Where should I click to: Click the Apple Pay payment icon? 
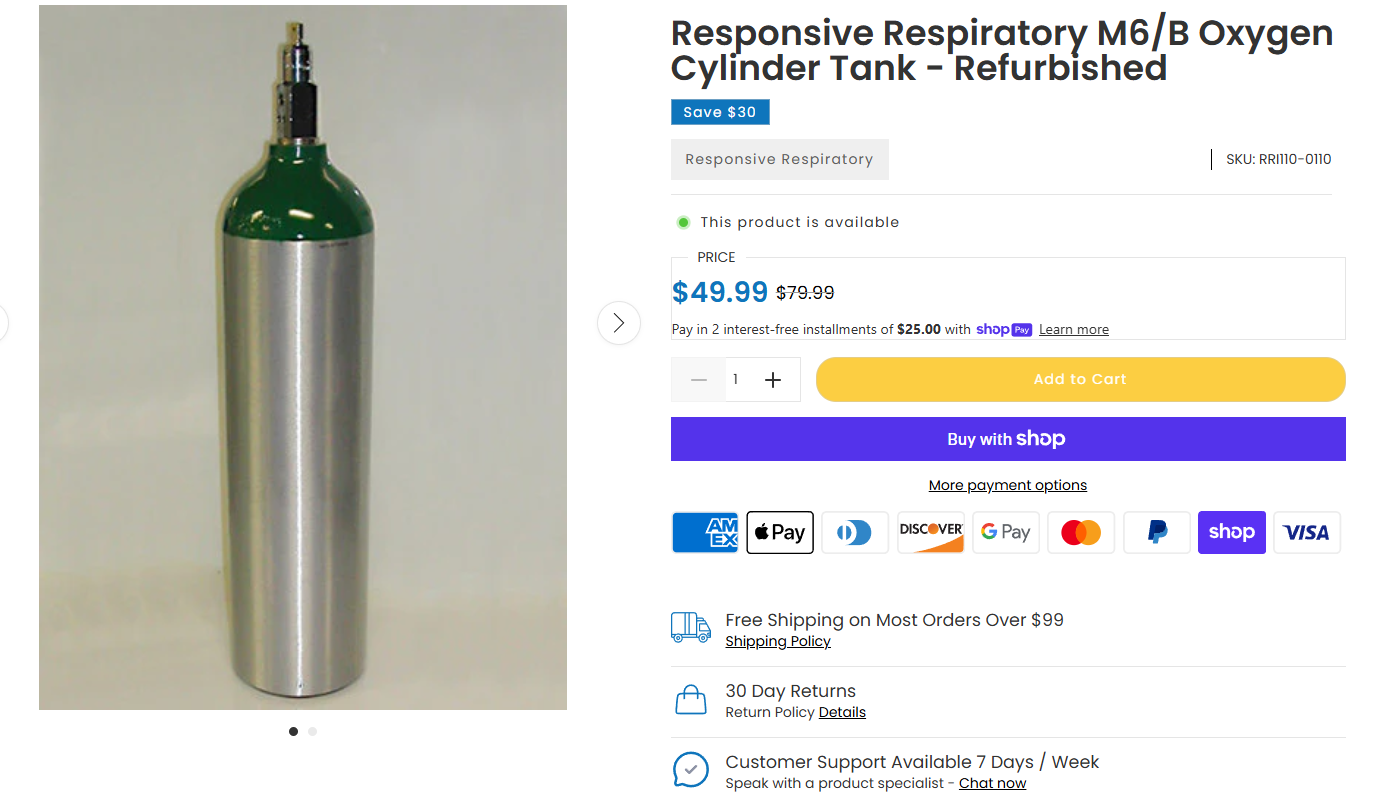coord(780,532)
